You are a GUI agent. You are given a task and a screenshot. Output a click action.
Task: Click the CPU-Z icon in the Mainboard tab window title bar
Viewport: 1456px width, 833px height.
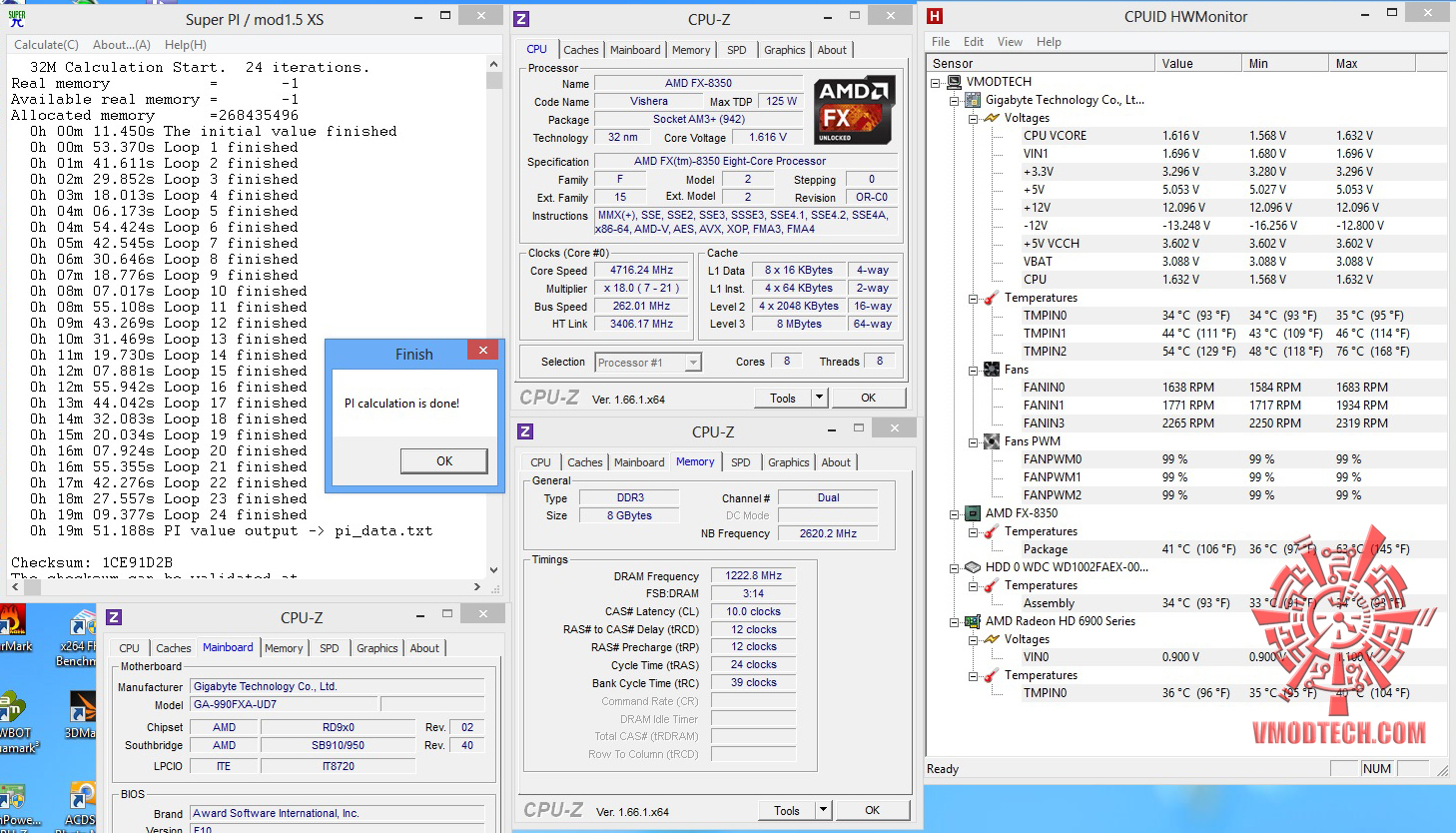(114, 617)
